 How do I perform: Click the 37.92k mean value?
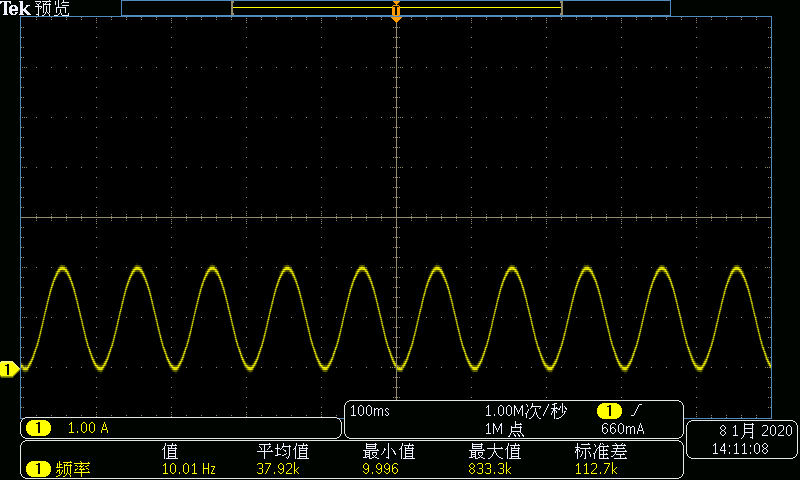[x=278, y=469]
